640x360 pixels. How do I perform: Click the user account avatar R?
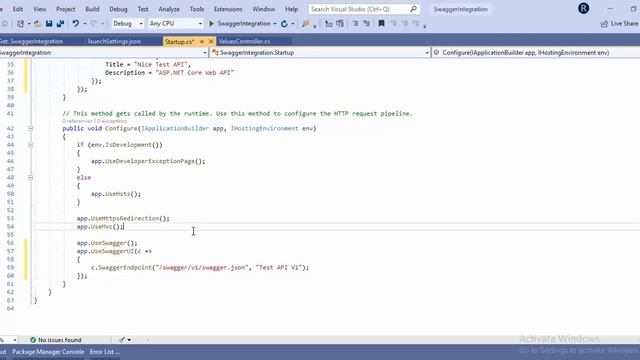tap(583, 9)
